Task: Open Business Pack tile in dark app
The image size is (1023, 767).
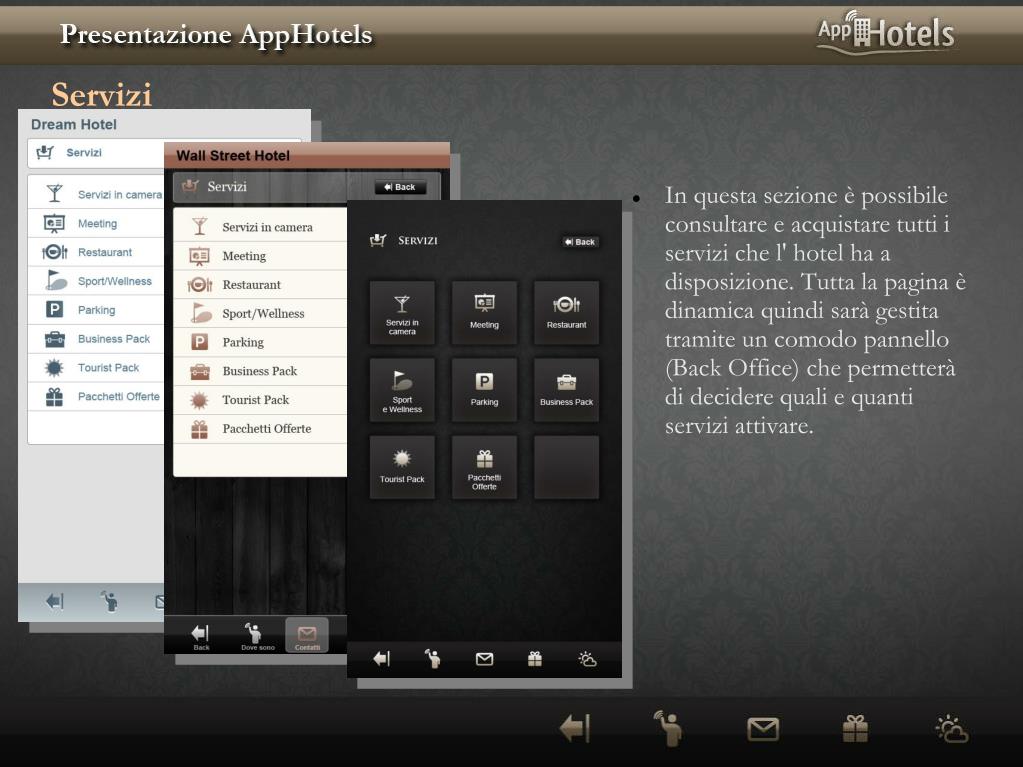Action: pos(566,389)
